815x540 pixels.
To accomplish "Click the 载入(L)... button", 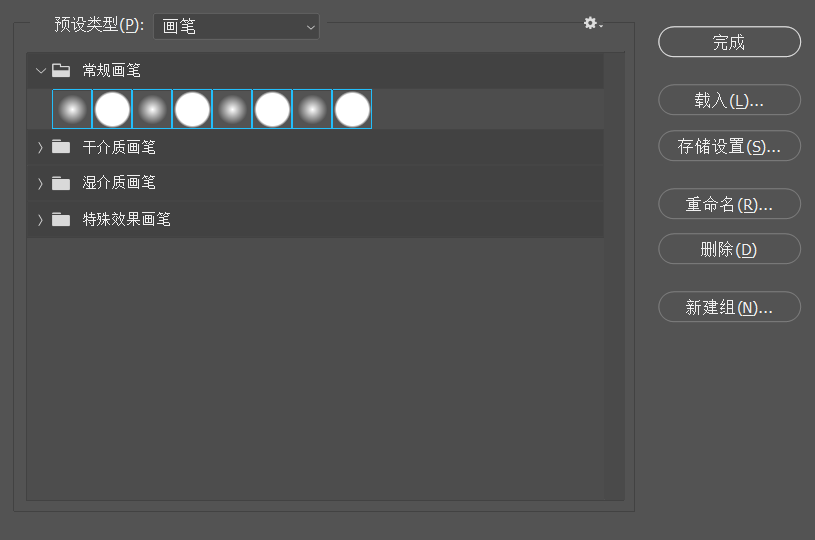I will (x=729, y=100).
